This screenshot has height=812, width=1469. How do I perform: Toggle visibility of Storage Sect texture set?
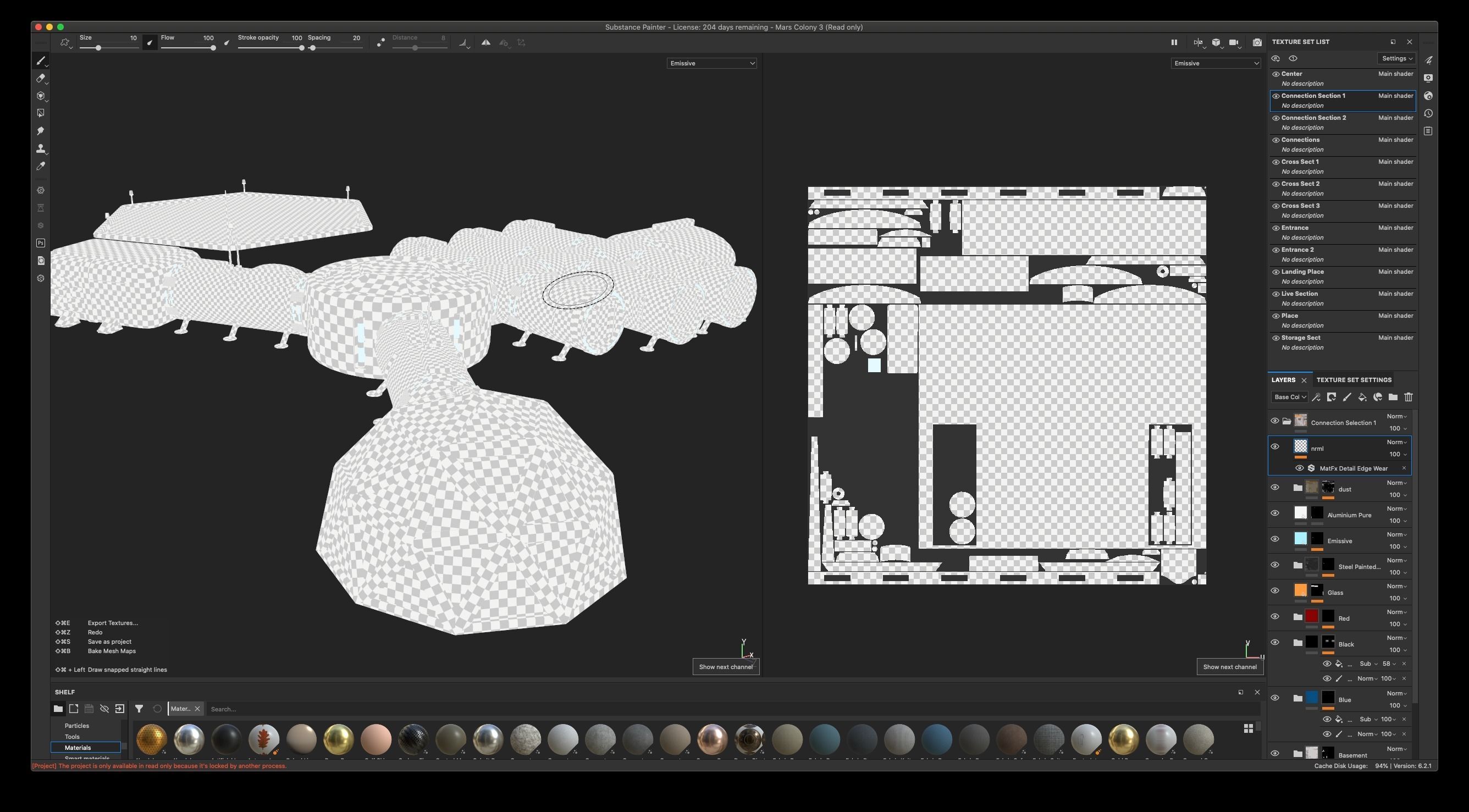(x=1275, y=338)
